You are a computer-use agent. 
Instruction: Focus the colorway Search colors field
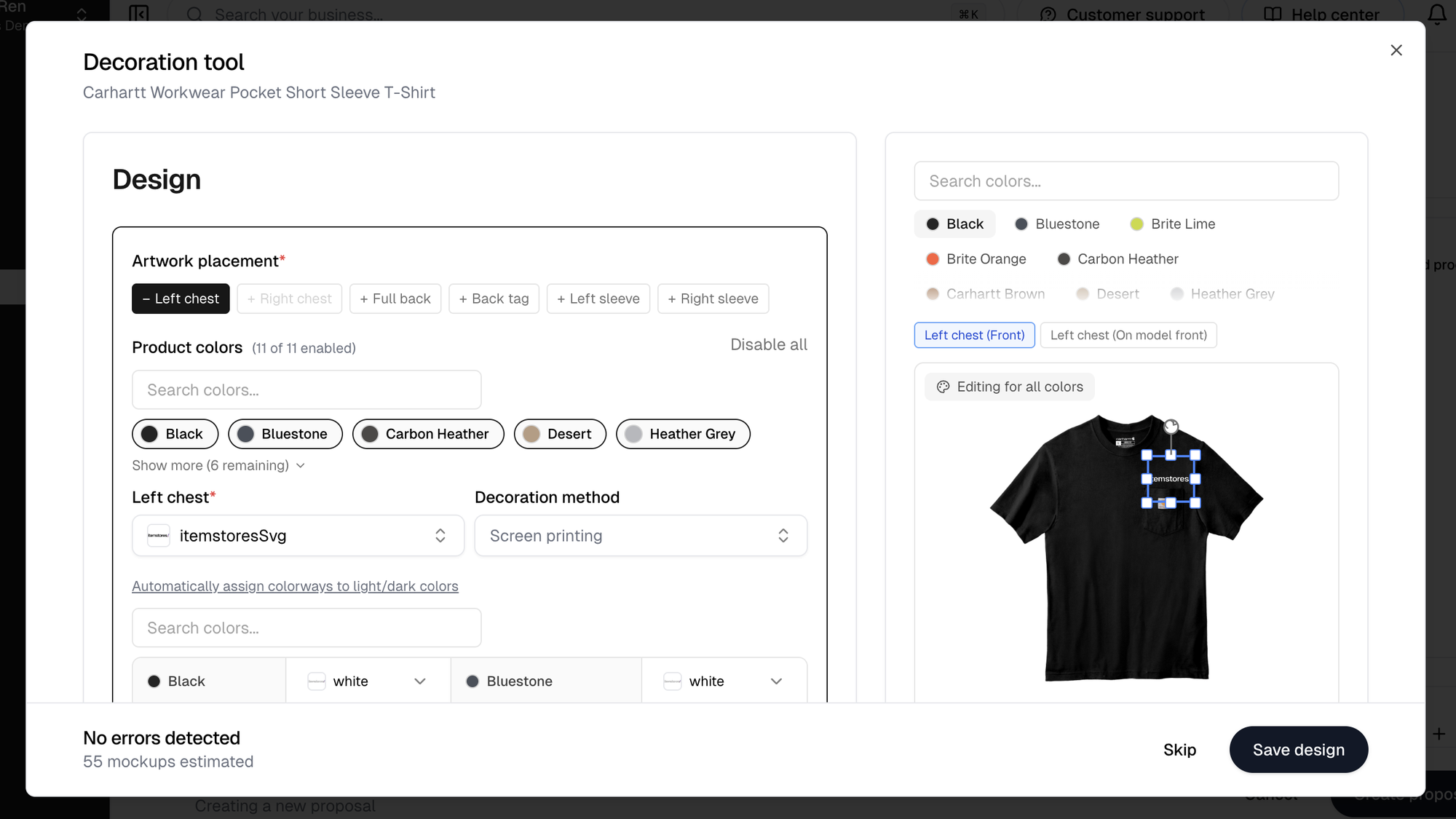pyautogui.click(x=306, y=628)
